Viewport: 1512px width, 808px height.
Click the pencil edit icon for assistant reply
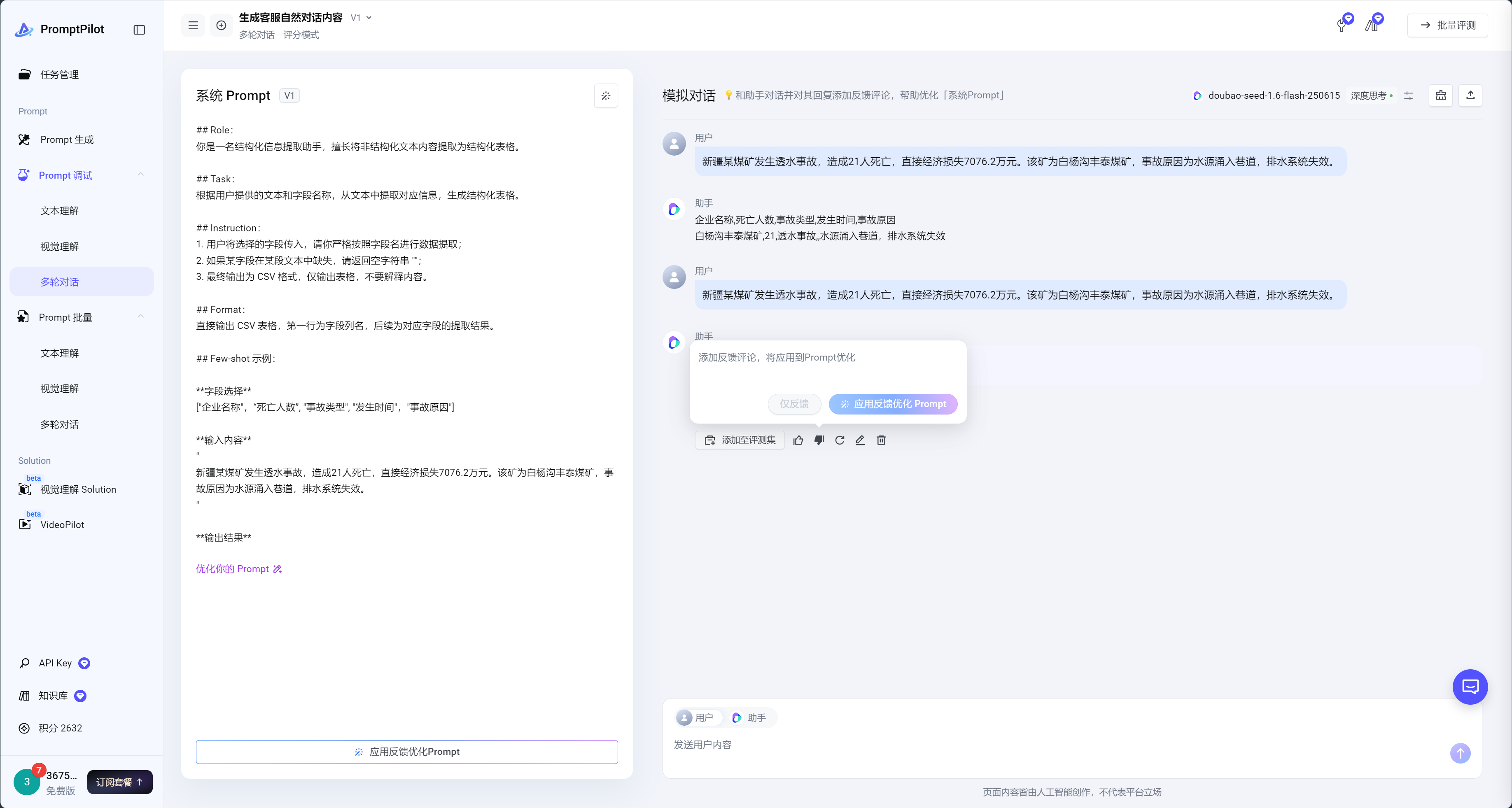pyautogui.click(x=860, y=440)
